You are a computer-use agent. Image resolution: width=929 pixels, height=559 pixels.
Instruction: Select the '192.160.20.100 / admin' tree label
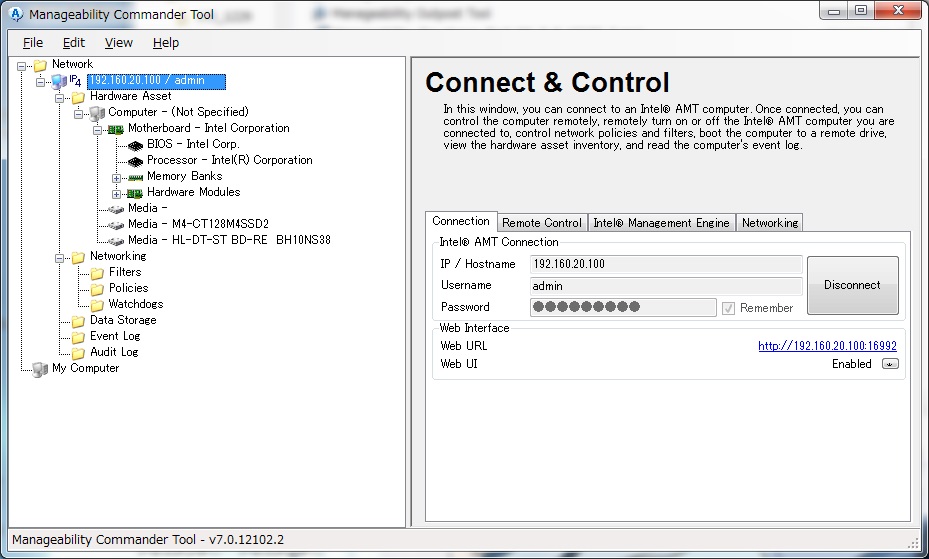pyautogui.click(x=156, y=81)
